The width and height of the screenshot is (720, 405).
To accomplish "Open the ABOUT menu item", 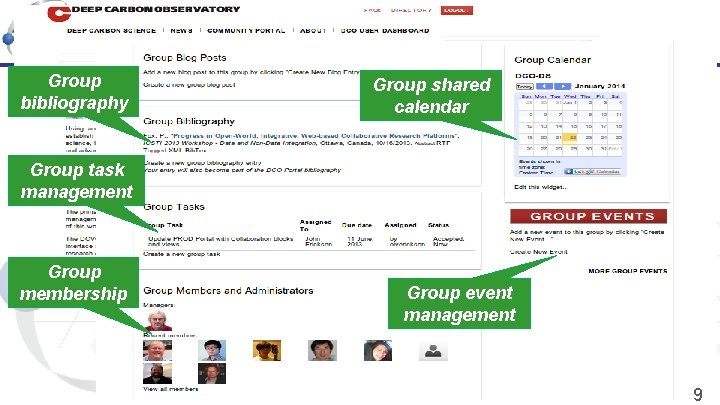I will [x=313, y=31].
